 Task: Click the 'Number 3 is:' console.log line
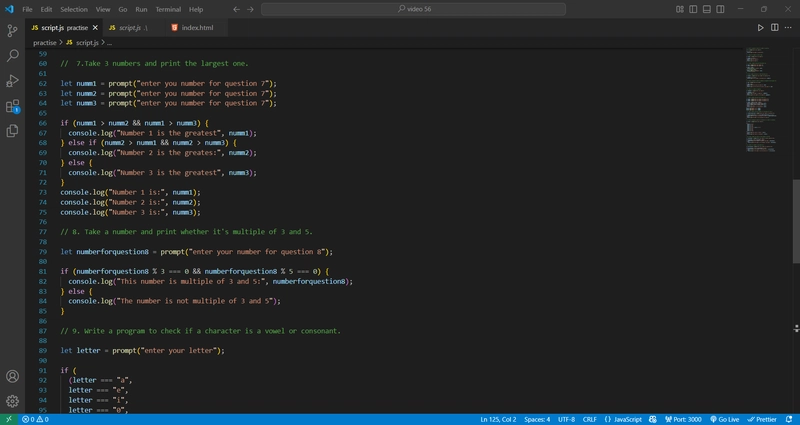click(131, 212)
